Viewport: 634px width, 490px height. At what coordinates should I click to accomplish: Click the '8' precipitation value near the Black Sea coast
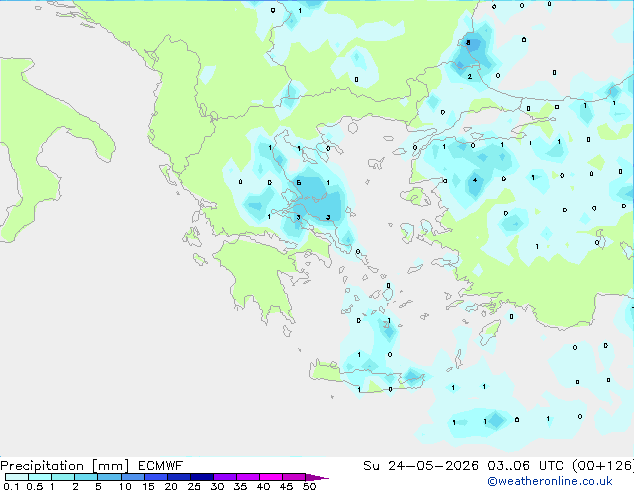click(468, 42)
